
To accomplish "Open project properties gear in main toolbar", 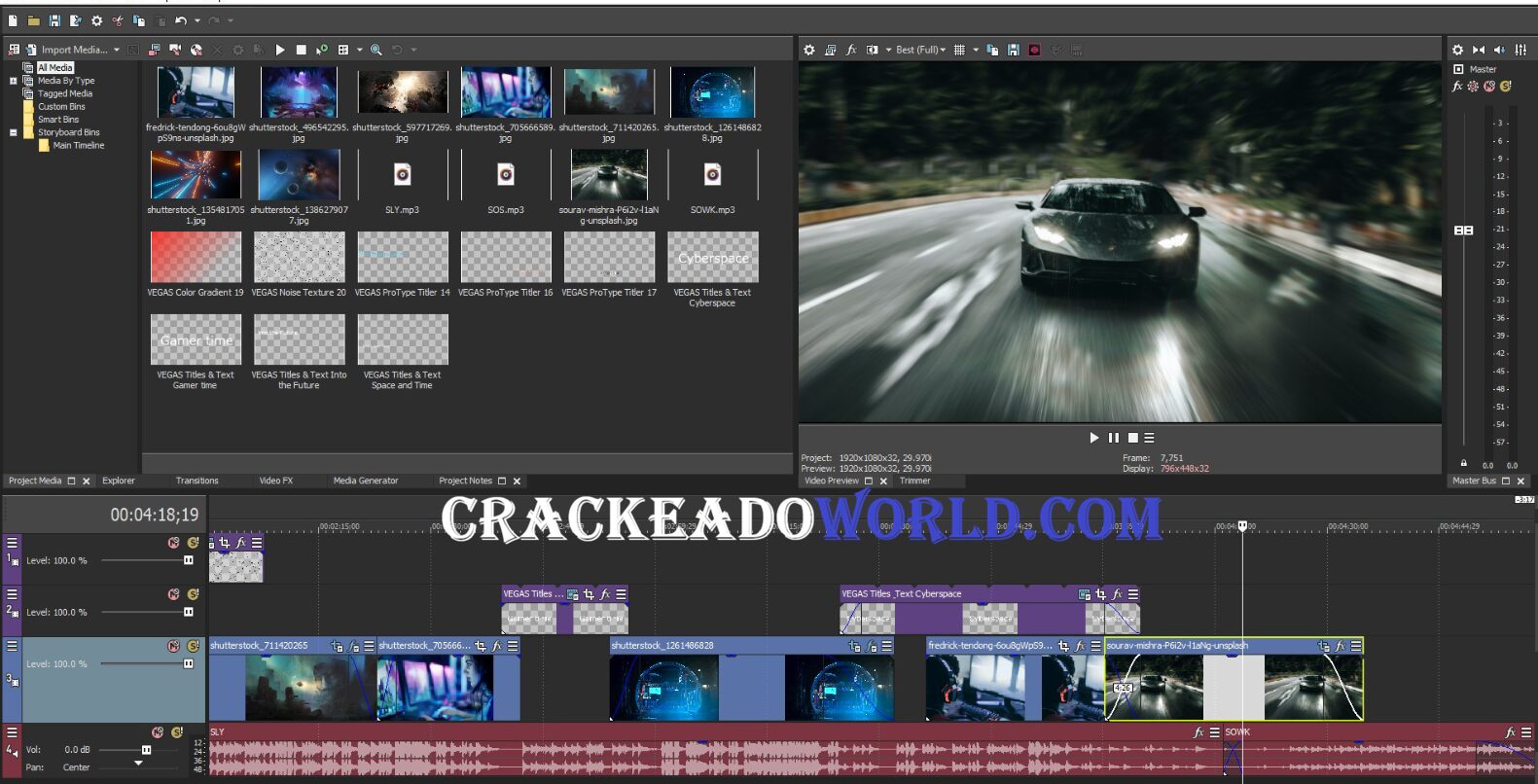I will (96, 20).
